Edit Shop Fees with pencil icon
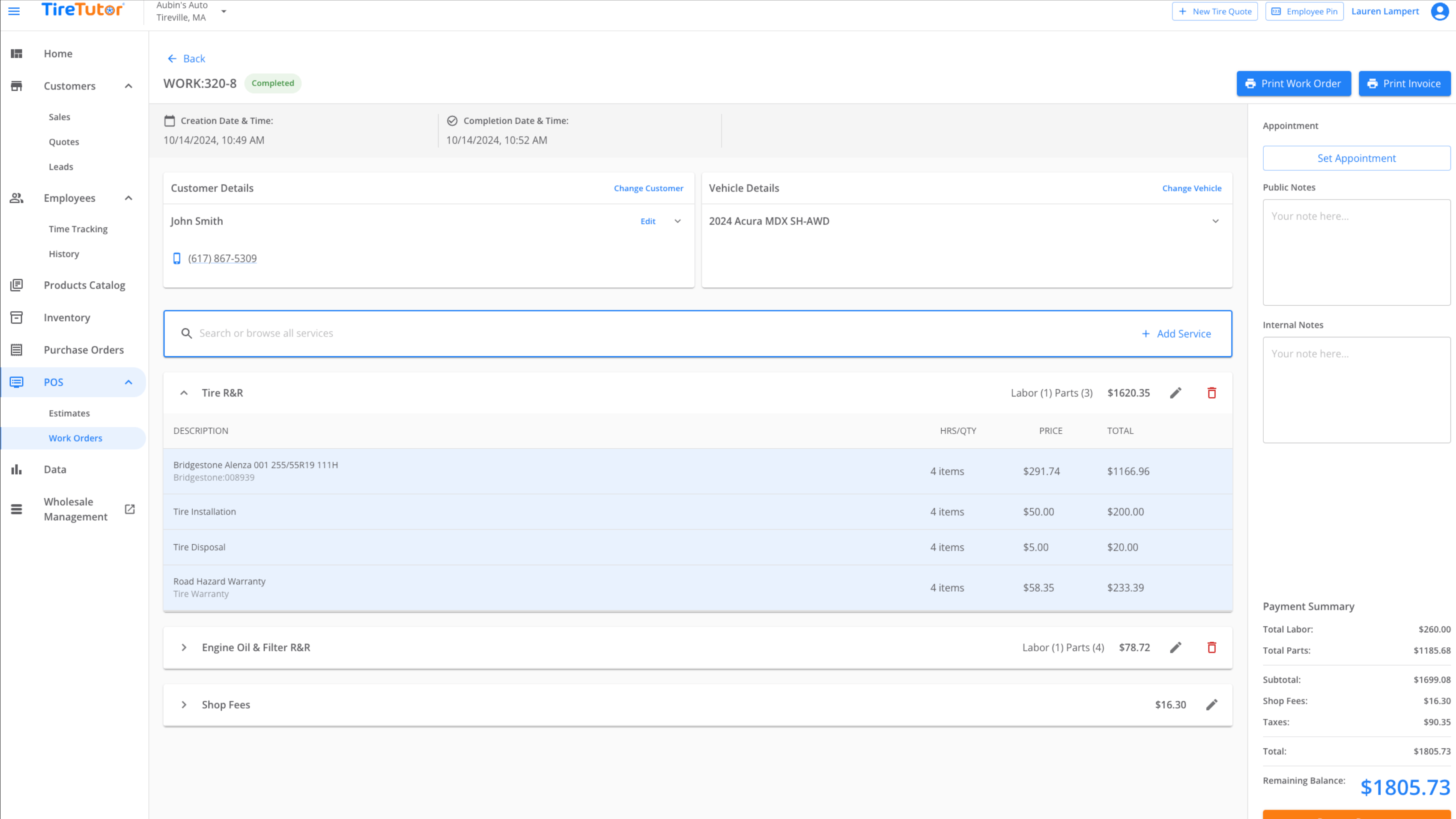Screen dimensions: 1456x819 [1211, 704]
